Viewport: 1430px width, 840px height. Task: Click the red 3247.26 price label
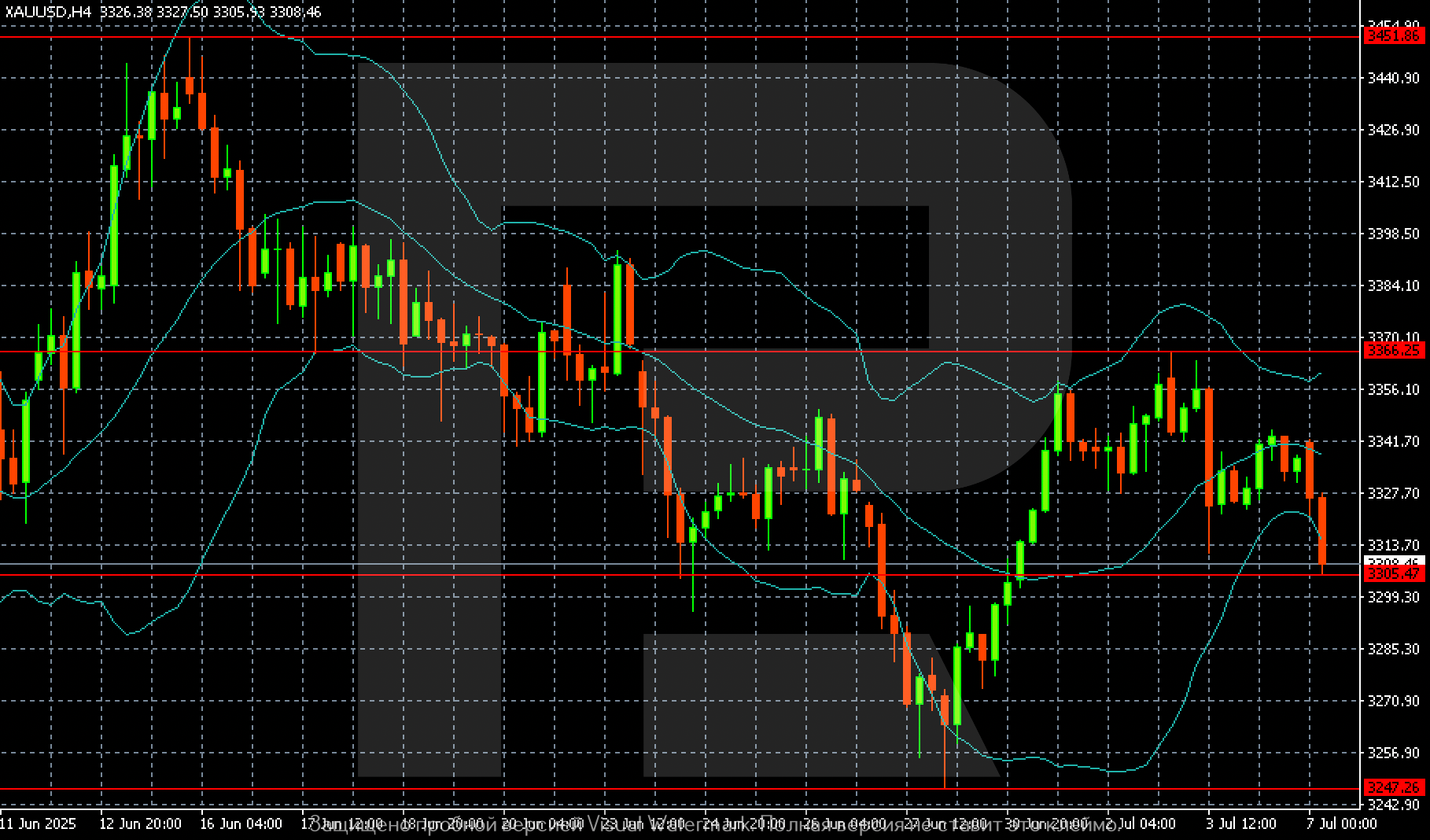point(1393,787)
